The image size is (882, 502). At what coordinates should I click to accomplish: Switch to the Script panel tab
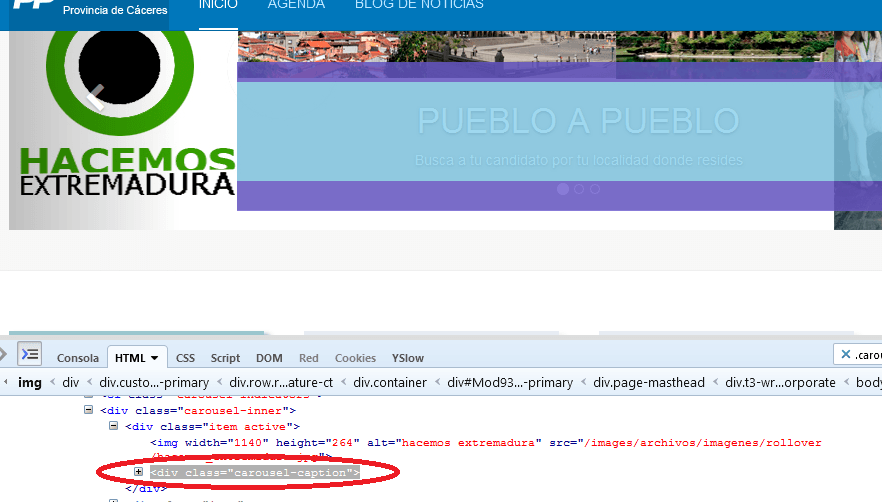(225, 358)
